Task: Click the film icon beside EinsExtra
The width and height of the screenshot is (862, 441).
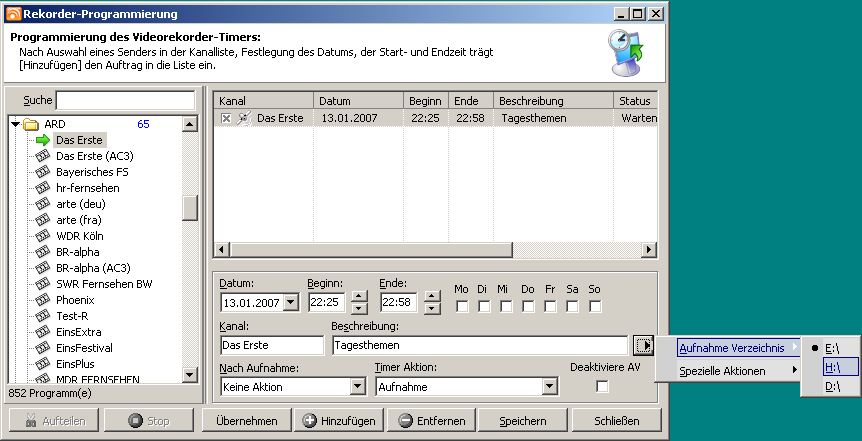Action: (42, 332)
